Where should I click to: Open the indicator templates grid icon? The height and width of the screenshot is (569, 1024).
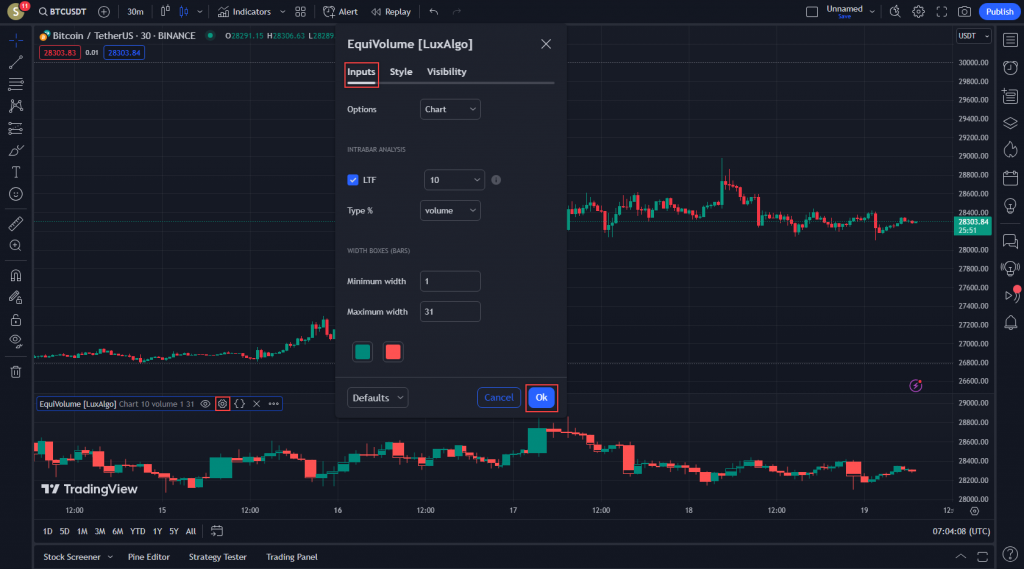pyautogui.click(x=300, y=12)
